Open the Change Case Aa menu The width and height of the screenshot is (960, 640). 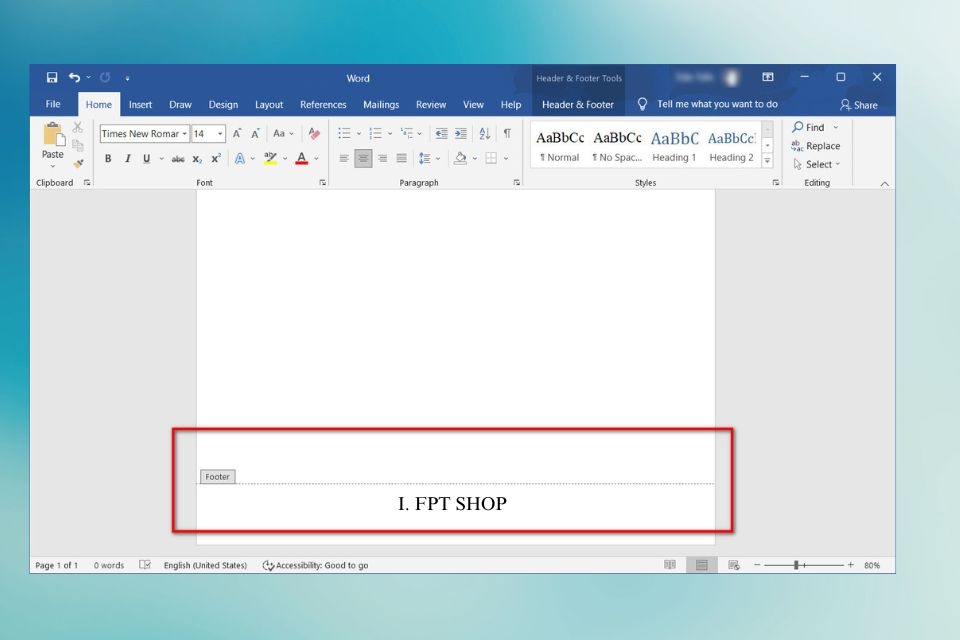[x=283, y=134]
